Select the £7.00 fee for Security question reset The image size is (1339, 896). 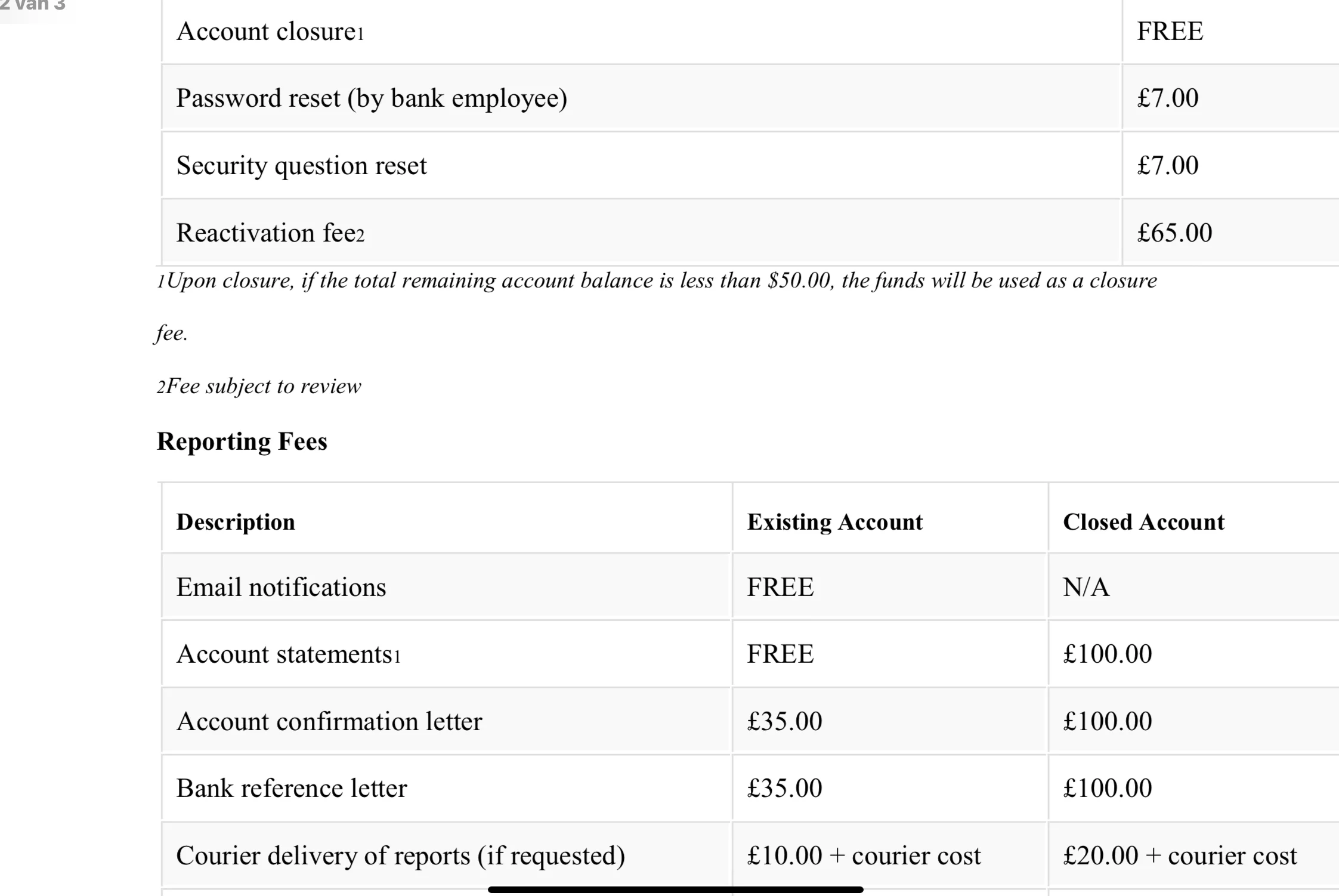pyautogui.click(x=1167, y=166)
